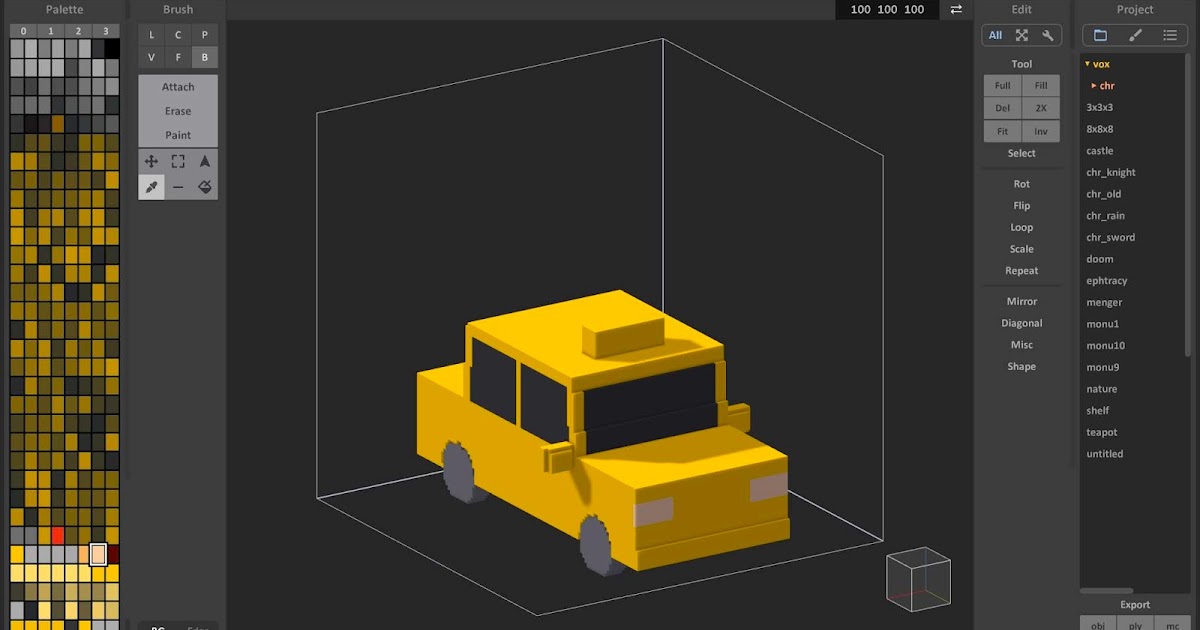Viewport: 1200px width, 630px height.
Task: Click the swap arrows beside the model size
Action: click(x=955, y=9)
